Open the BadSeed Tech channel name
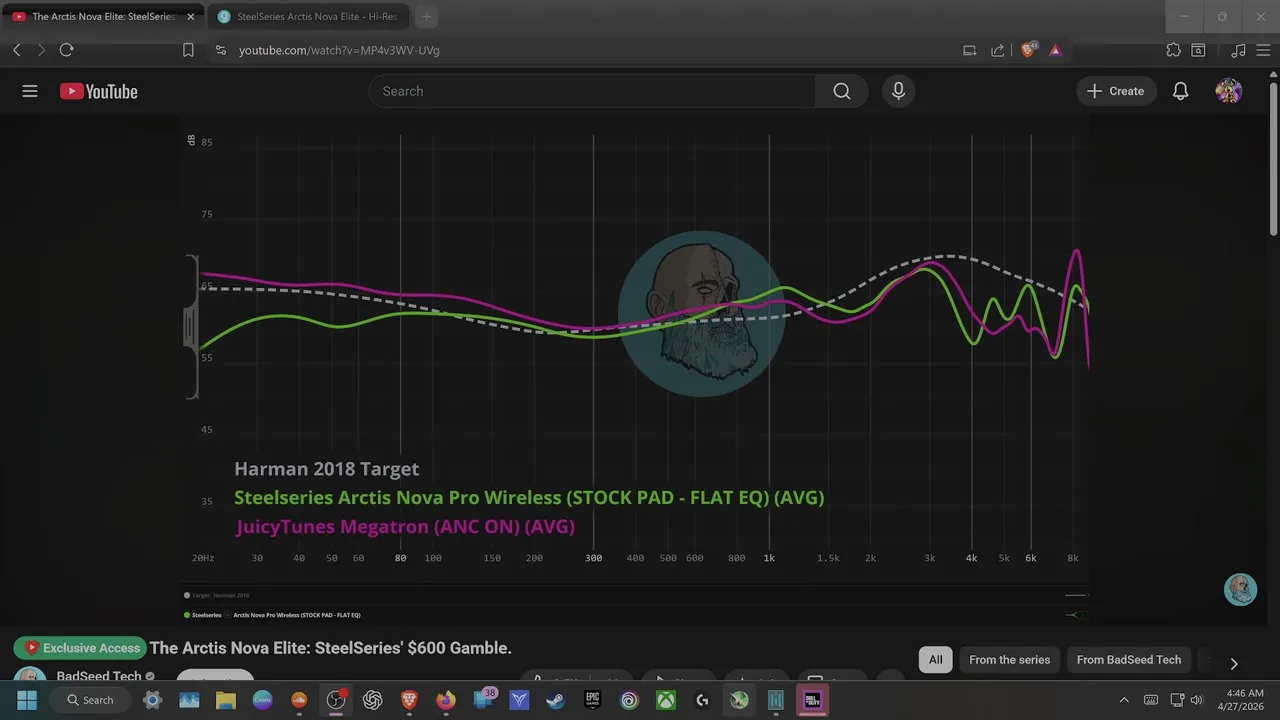This screenshot has width=1280, height=720. click(x=99, y=676)
